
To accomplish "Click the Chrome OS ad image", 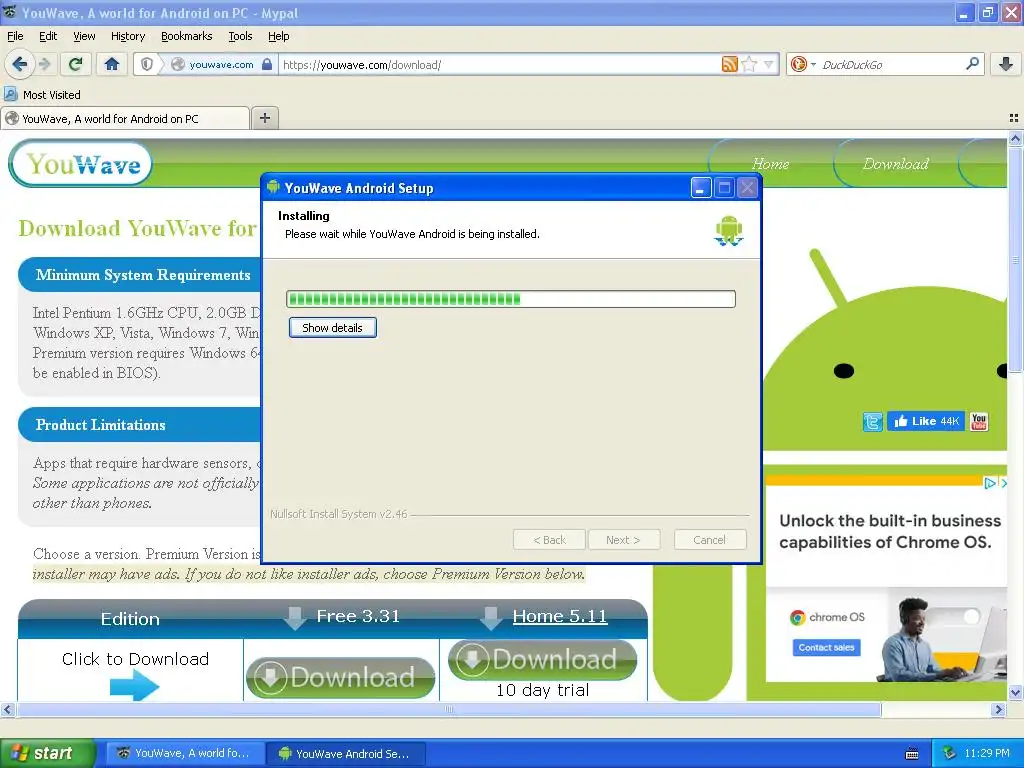I will pyautogui.click(x=940, y=637).
